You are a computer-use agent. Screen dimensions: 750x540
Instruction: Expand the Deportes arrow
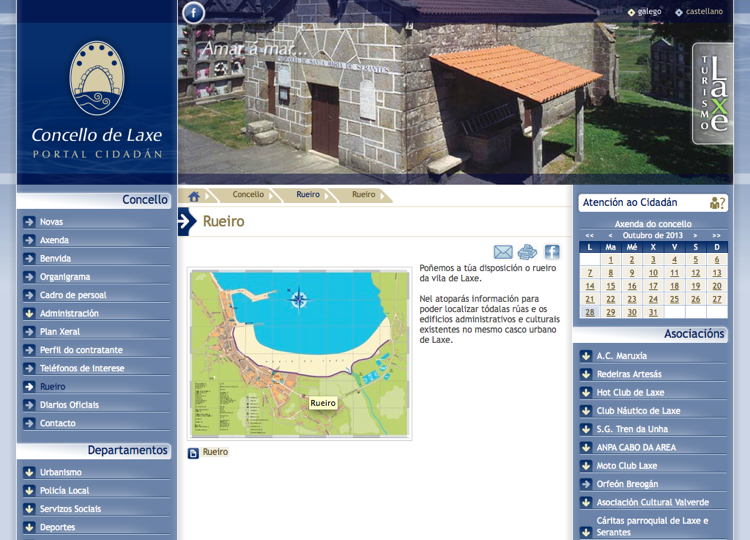(29, 527)
